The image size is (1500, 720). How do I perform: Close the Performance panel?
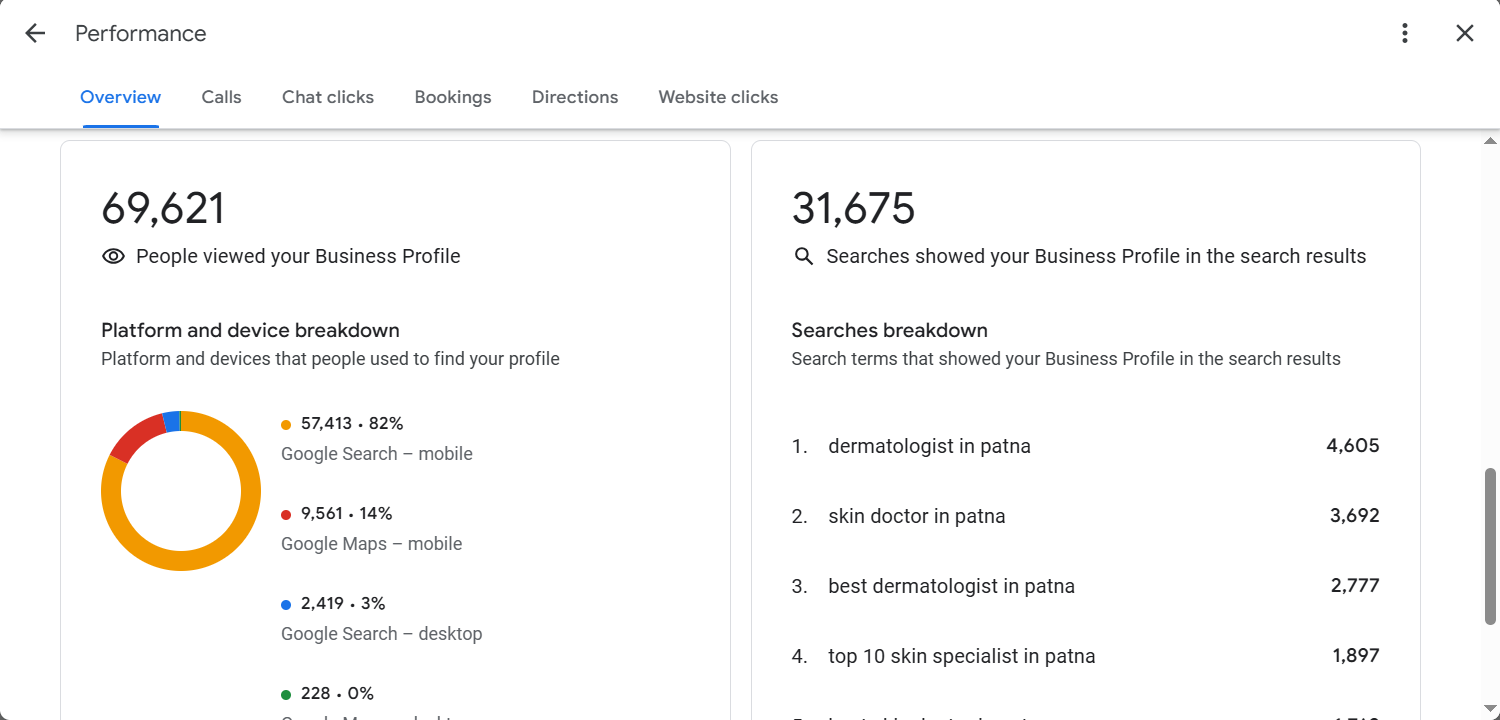[1465, 33]
